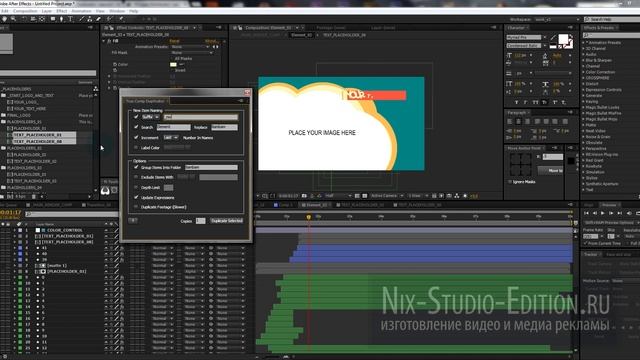Click the question mark help button
Screen dimensions: 640x360
tap(133, 220)
